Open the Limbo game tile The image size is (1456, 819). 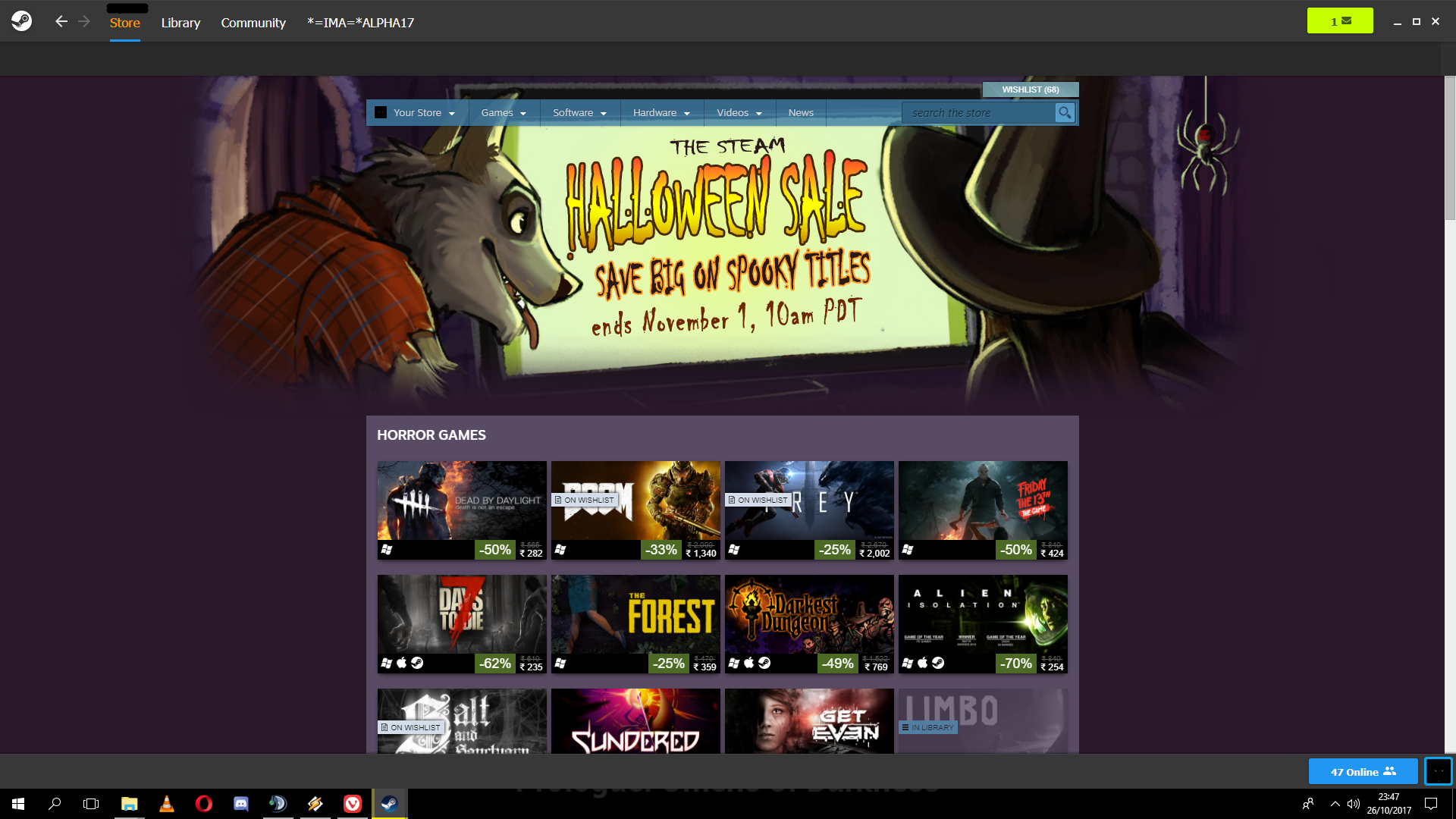coord(983,721)
